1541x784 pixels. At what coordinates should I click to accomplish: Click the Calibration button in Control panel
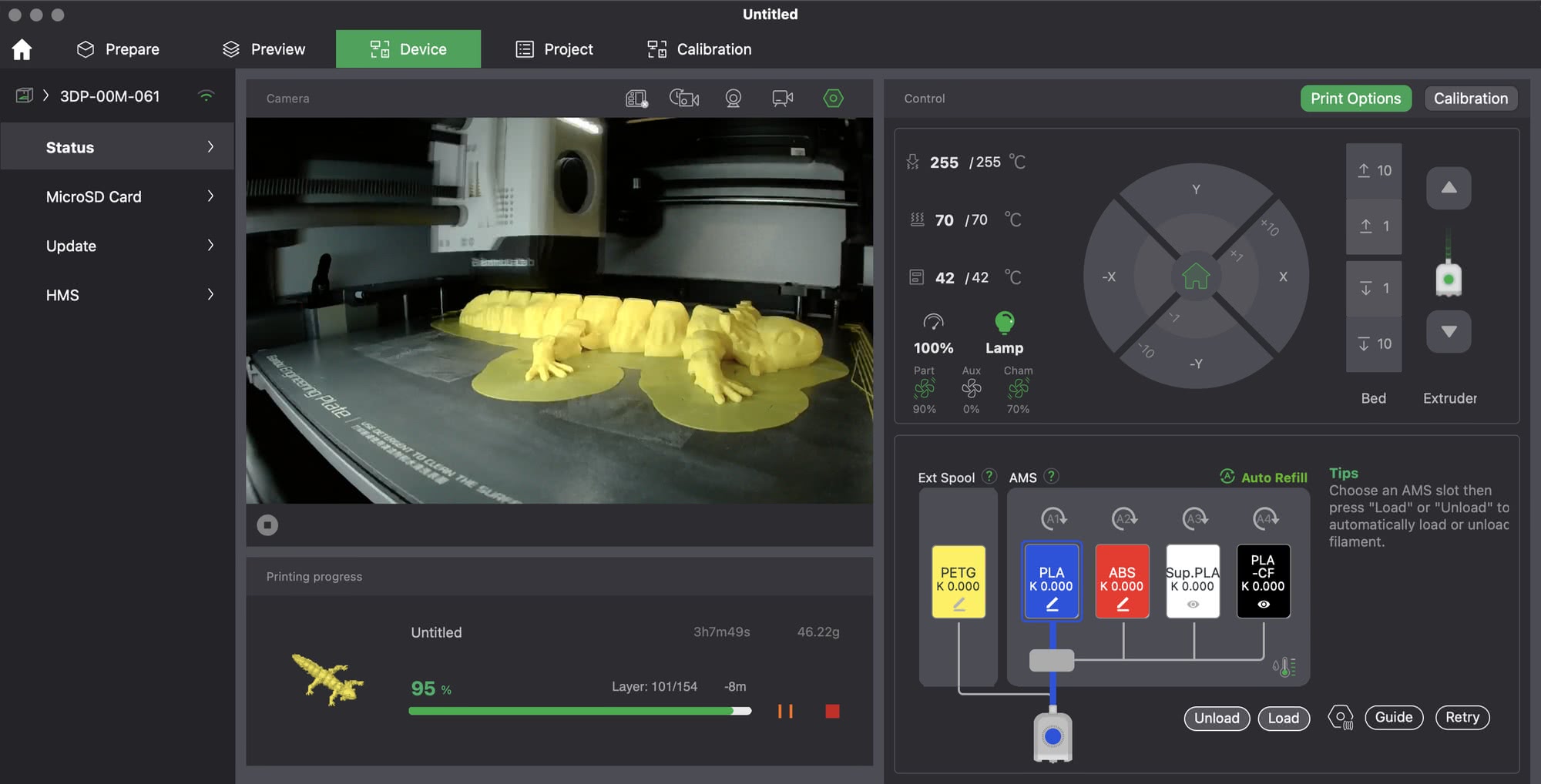point(1471,99)
